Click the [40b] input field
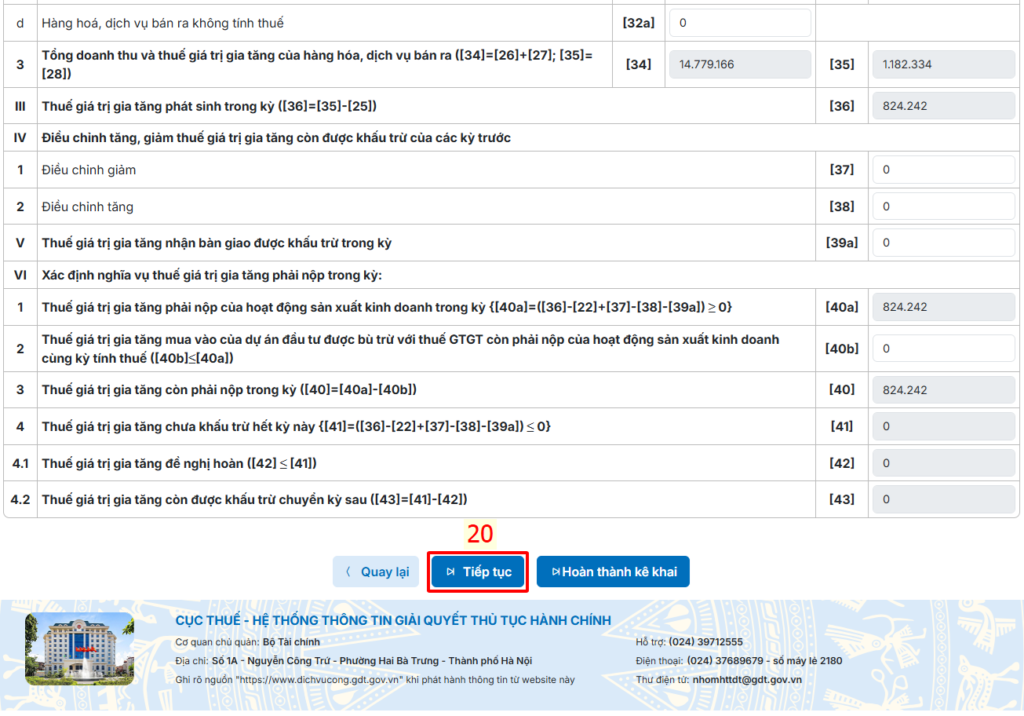The image size is (1024, 716). [x=943, y=349]
